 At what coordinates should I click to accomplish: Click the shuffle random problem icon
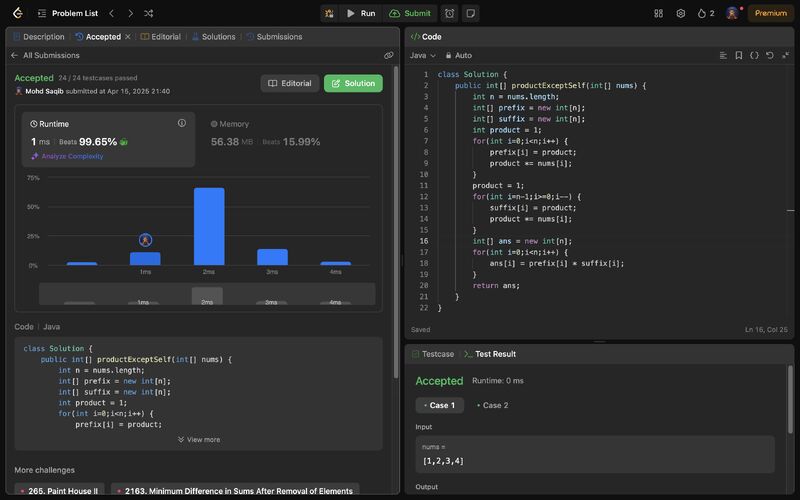[148, 13]
